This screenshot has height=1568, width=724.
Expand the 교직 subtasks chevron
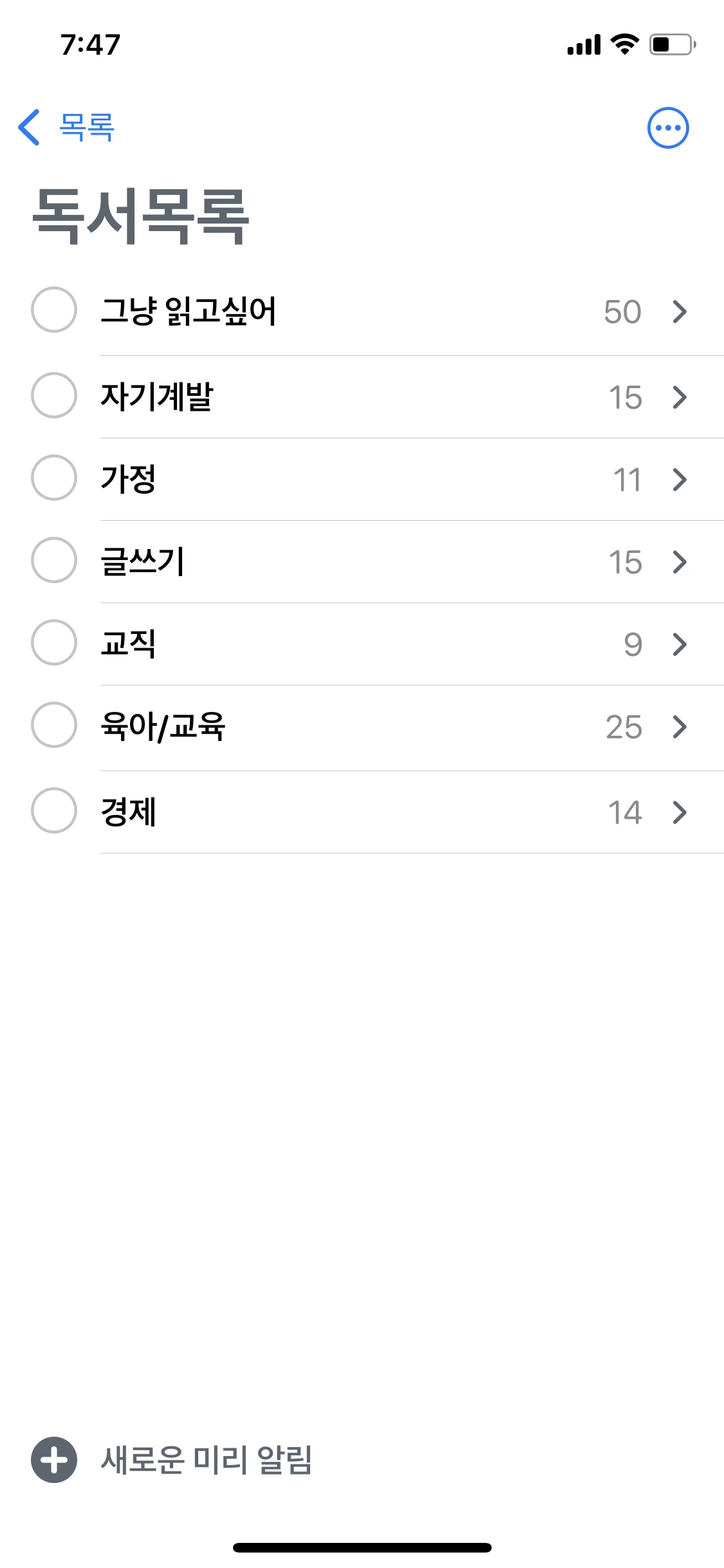680,644
